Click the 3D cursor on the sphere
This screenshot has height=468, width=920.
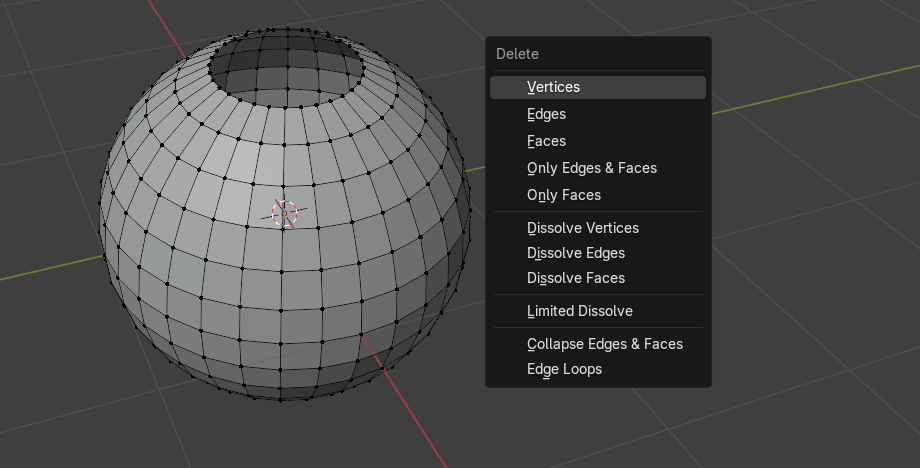tap(285, 212)
